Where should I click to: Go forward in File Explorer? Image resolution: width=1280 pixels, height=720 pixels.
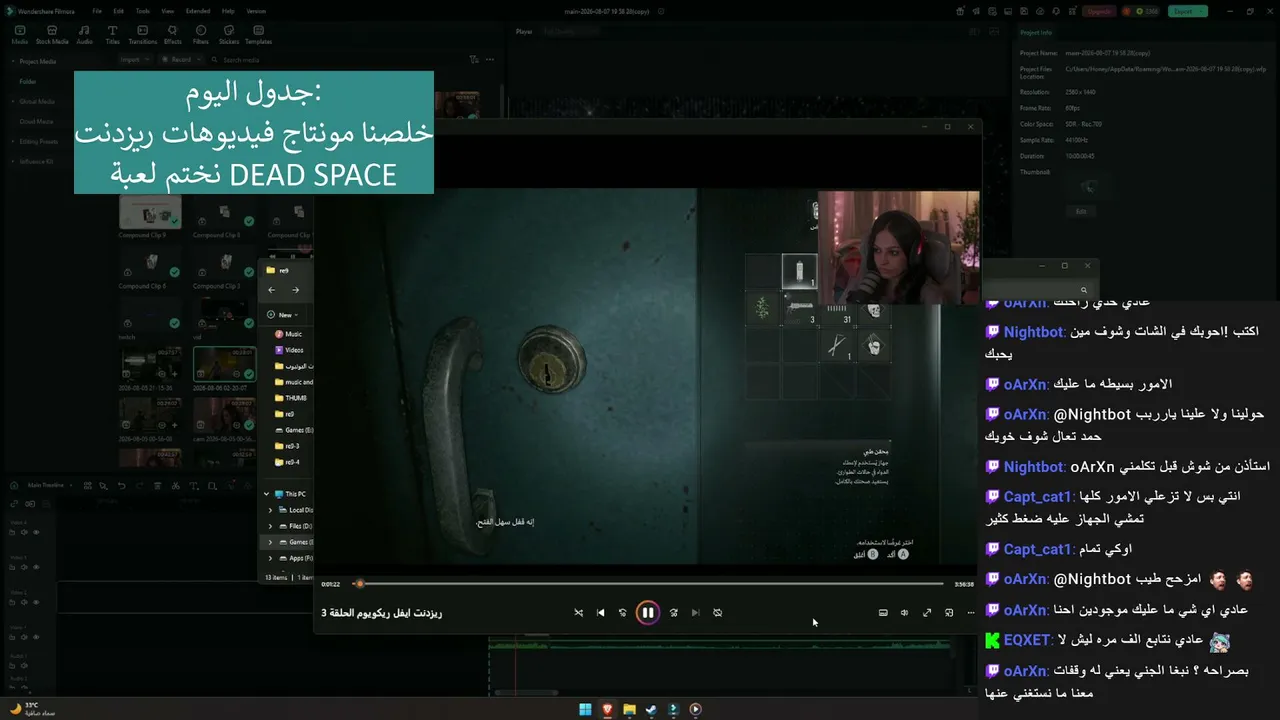coord(295,290)
